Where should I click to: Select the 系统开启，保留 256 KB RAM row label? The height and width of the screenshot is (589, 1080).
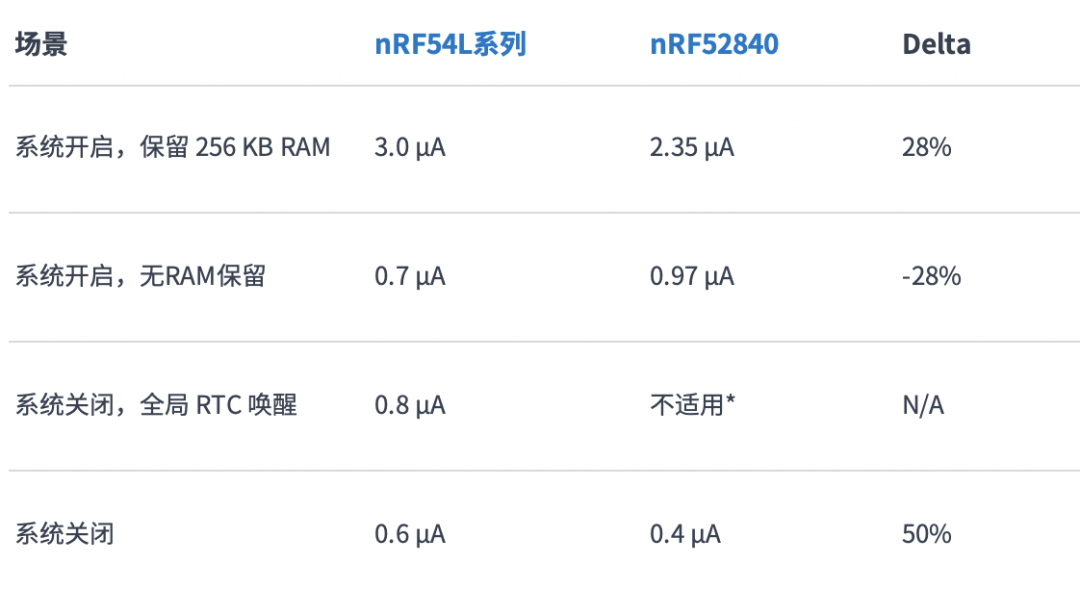(x=172, y=148)
